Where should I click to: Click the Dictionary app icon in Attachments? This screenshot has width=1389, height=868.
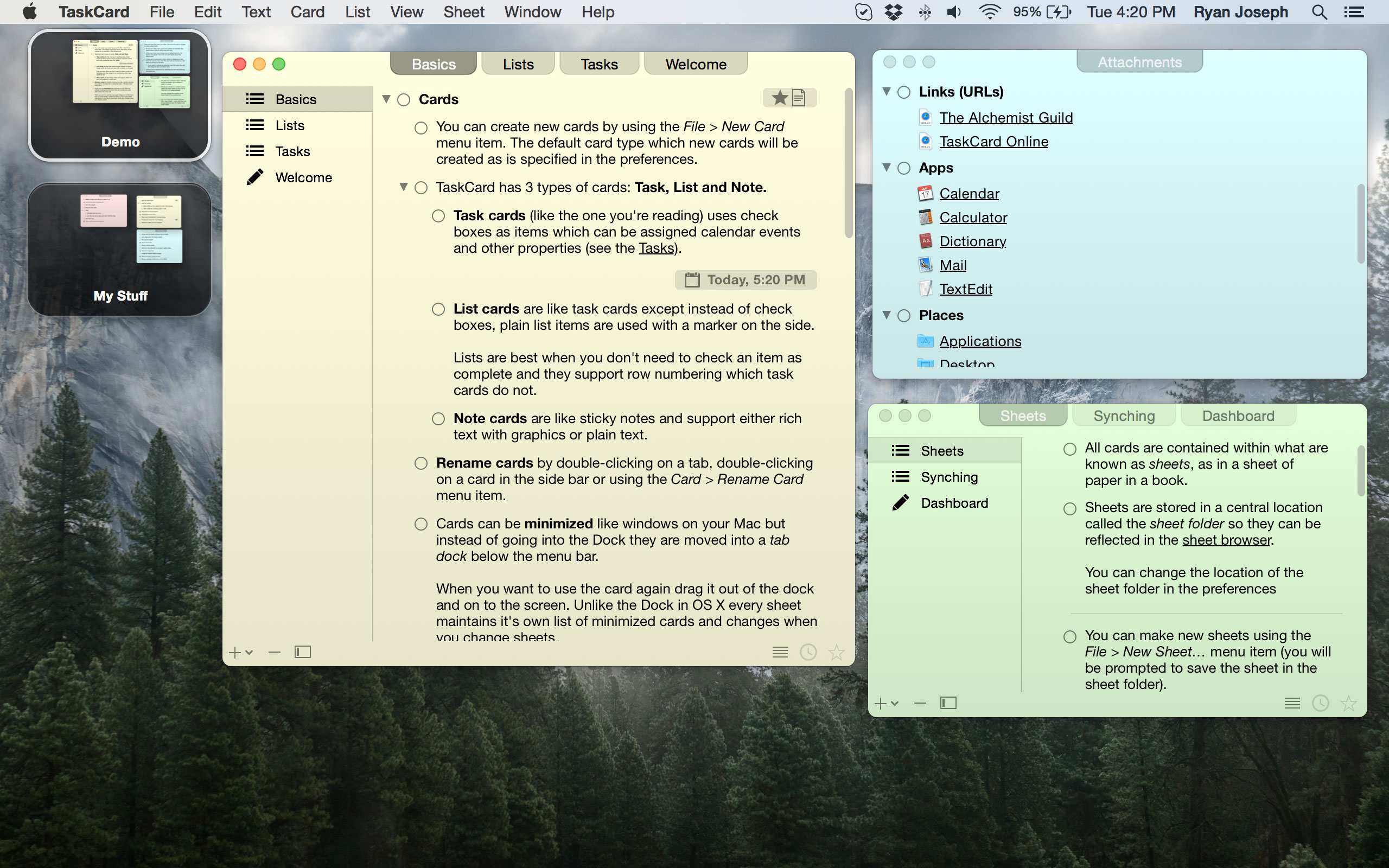pos(925,241)
